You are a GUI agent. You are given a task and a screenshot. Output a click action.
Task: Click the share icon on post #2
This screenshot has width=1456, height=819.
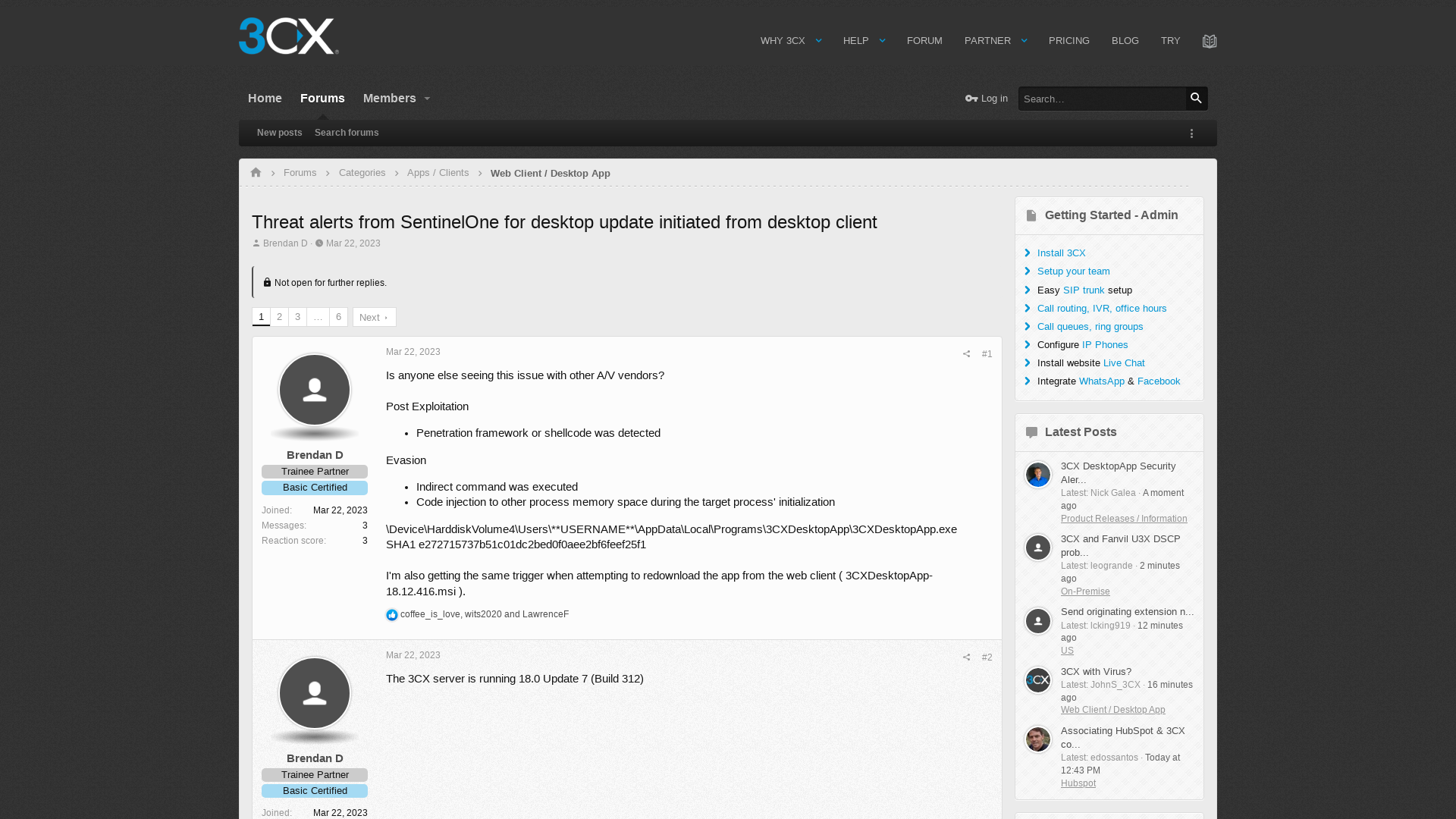pos(966,657)
